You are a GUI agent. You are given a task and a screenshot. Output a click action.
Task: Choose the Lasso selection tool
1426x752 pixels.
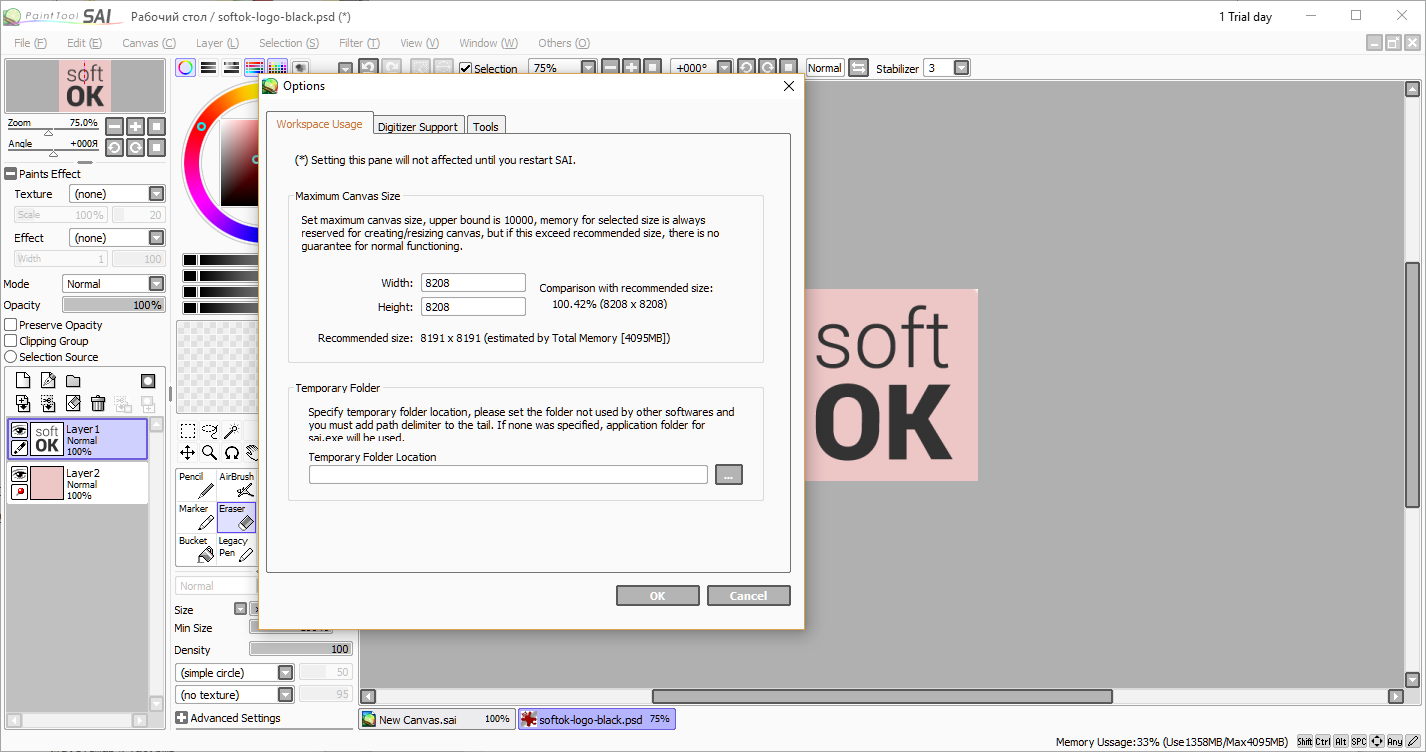(210, 431)
